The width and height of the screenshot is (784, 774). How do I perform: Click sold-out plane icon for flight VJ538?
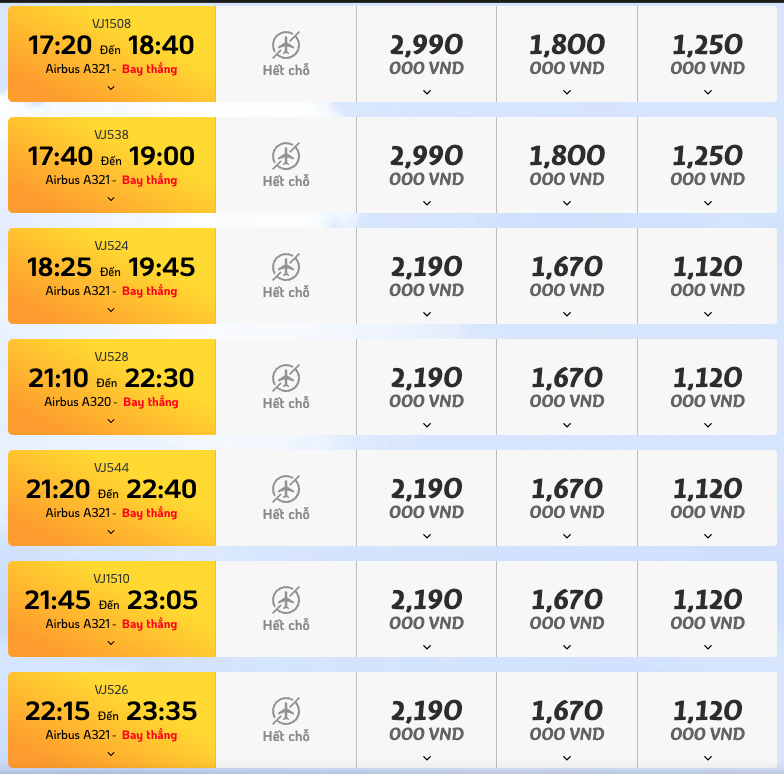[286, 156]
